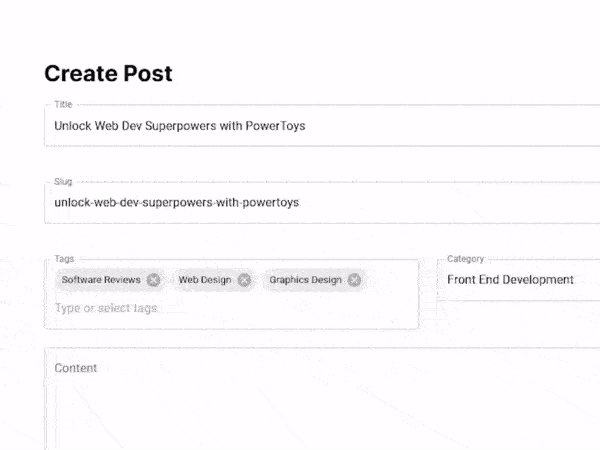Click the Front End Development category value
The width and height of the screenshot is (600, 450).
(510, 280)
